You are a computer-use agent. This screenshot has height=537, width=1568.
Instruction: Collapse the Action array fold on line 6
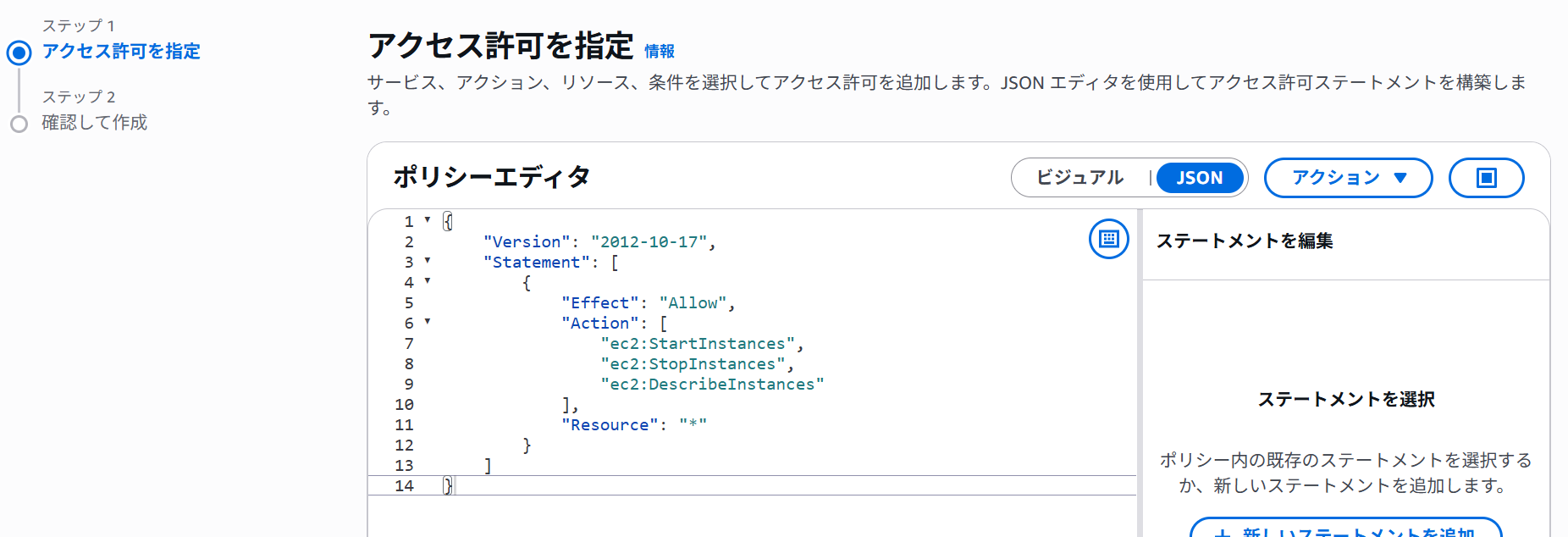(x=428, y=322)
